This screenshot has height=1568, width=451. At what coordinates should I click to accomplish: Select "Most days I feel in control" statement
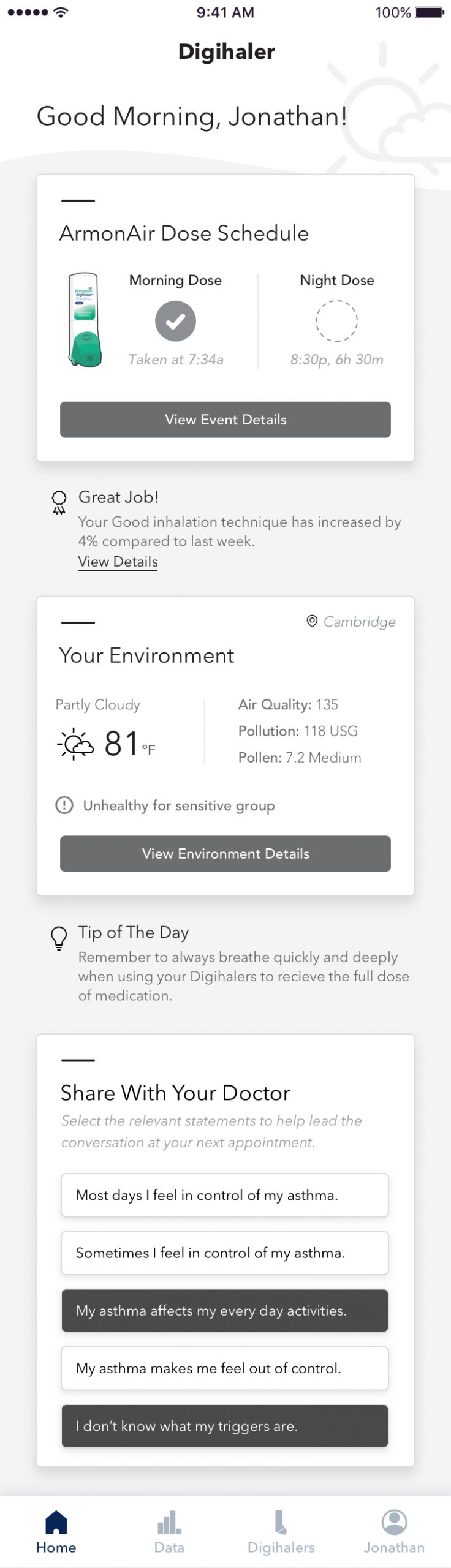click(x=225, y=1194)
